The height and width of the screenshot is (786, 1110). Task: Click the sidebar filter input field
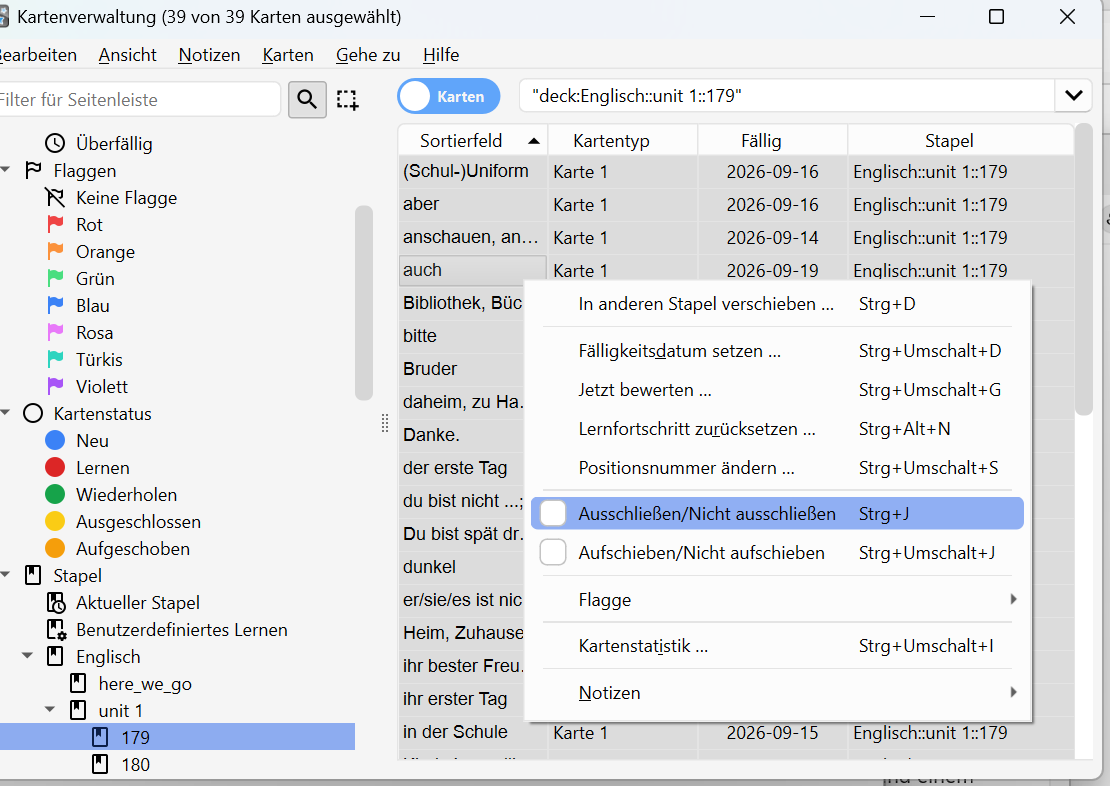tap(139, 99)
